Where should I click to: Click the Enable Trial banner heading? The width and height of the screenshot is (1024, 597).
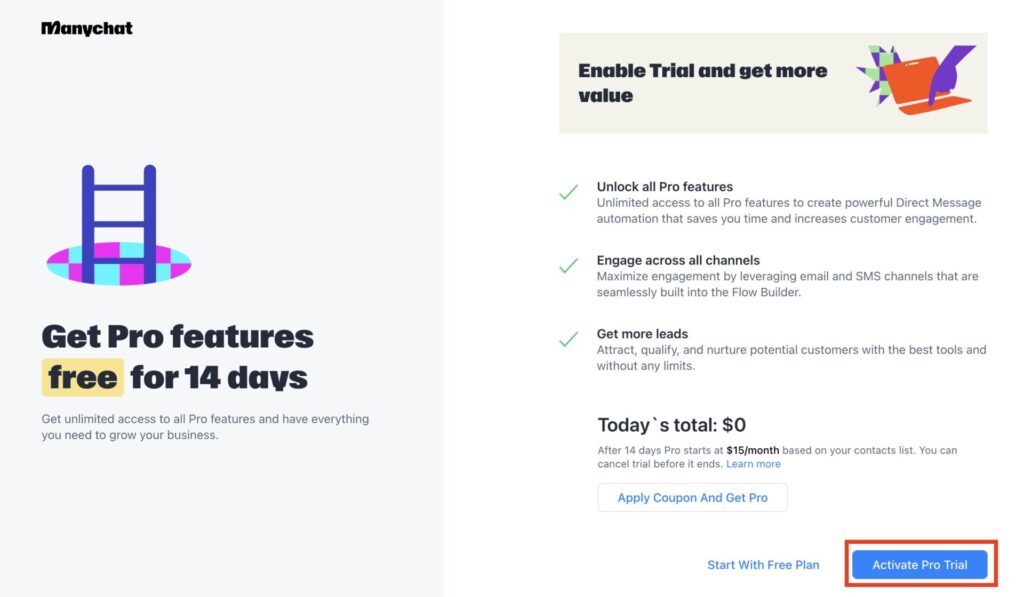point(703,83)
